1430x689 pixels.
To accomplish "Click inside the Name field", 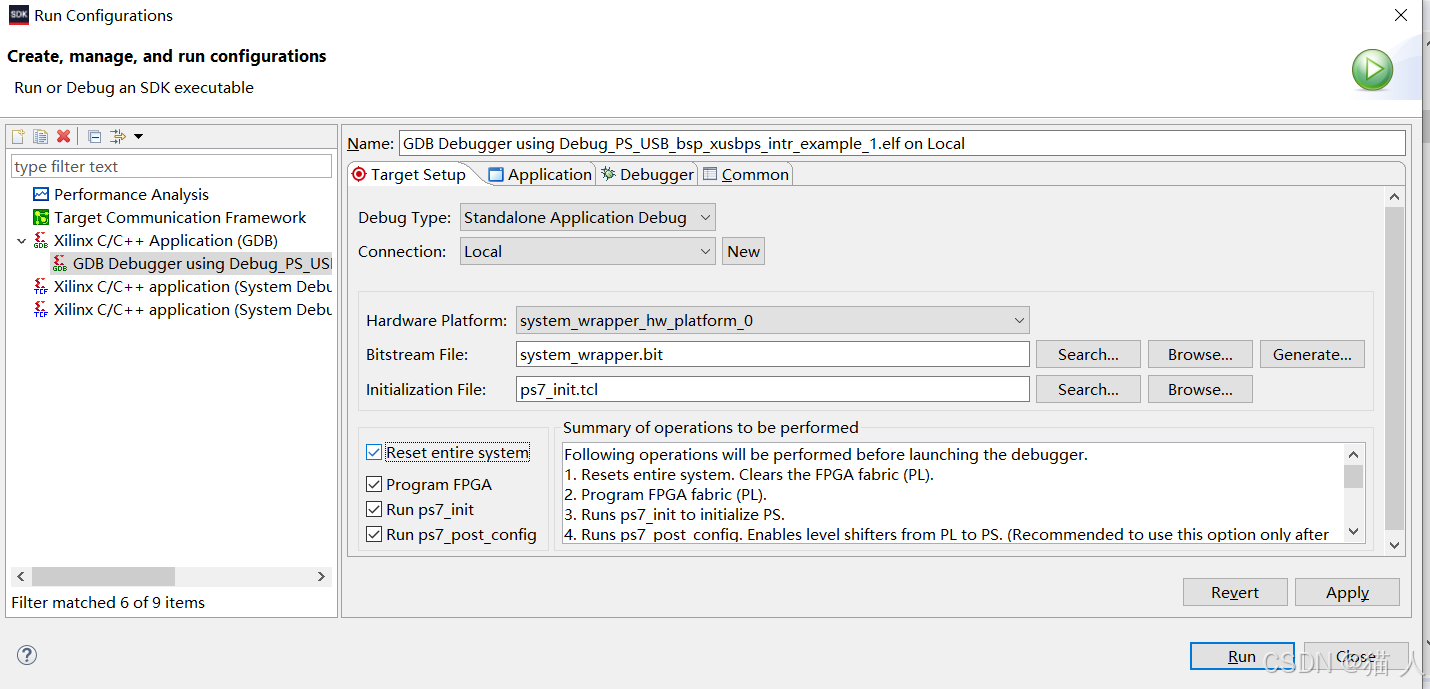I will 902,143.
